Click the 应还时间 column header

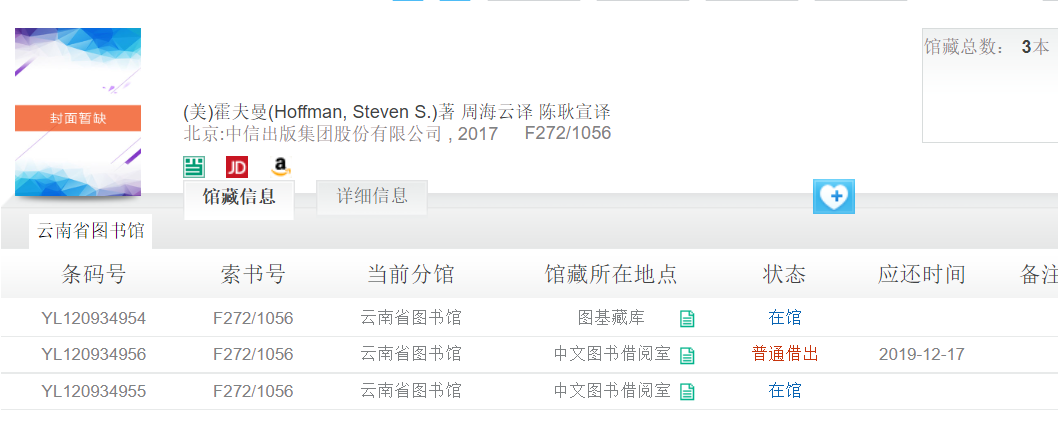point(922,274)
